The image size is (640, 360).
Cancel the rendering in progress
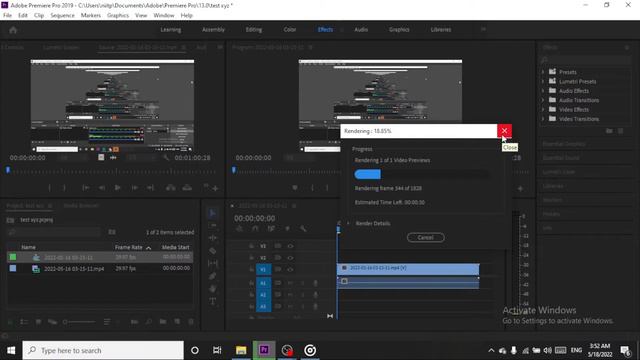click(425, 238)
